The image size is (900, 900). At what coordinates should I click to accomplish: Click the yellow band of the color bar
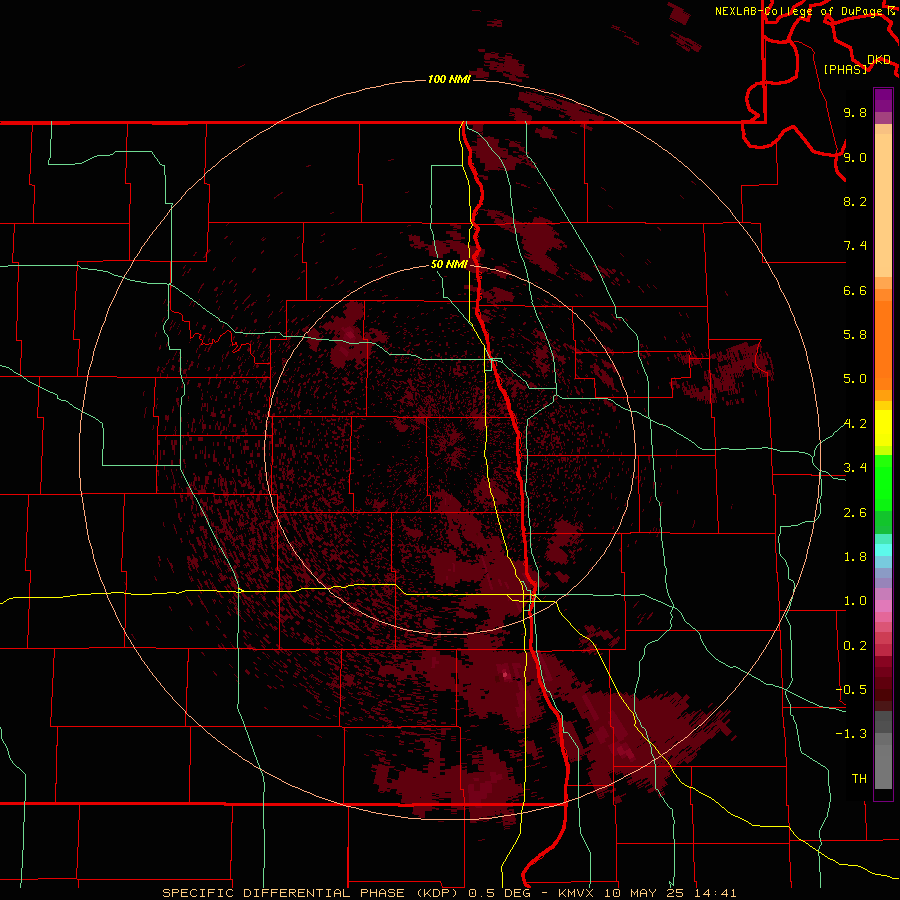click(x=883, y=428)
